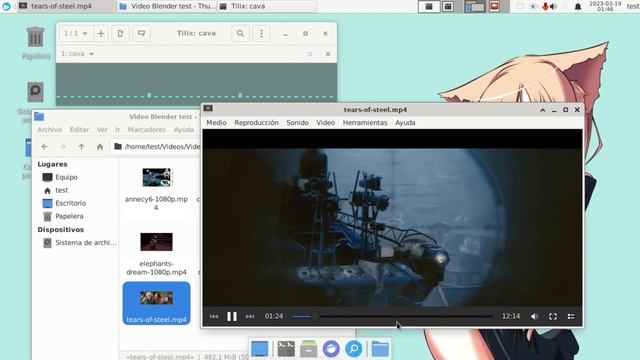Open Editar menu in file manager
Screen dimensions: 640x360
tap(79, 129)
